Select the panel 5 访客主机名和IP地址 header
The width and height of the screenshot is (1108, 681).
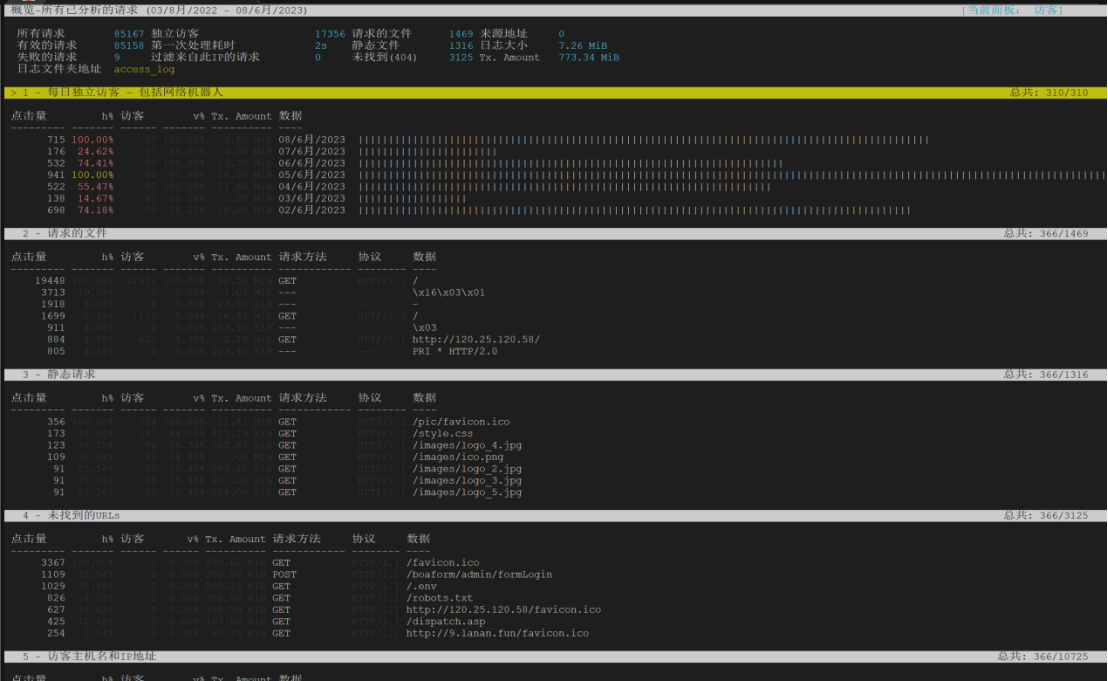555,656
